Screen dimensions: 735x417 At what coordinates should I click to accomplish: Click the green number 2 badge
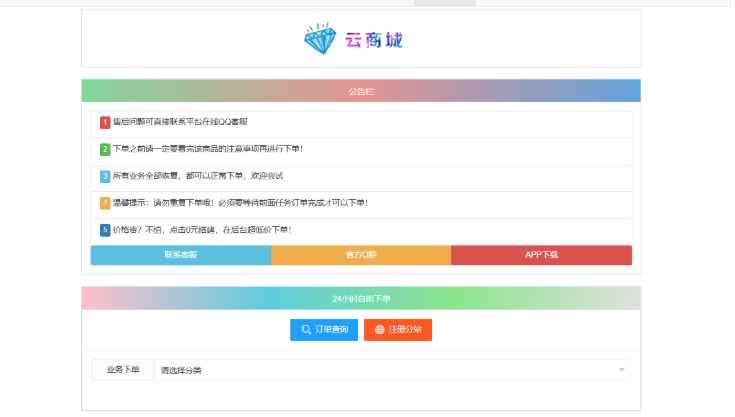point(105,150)
